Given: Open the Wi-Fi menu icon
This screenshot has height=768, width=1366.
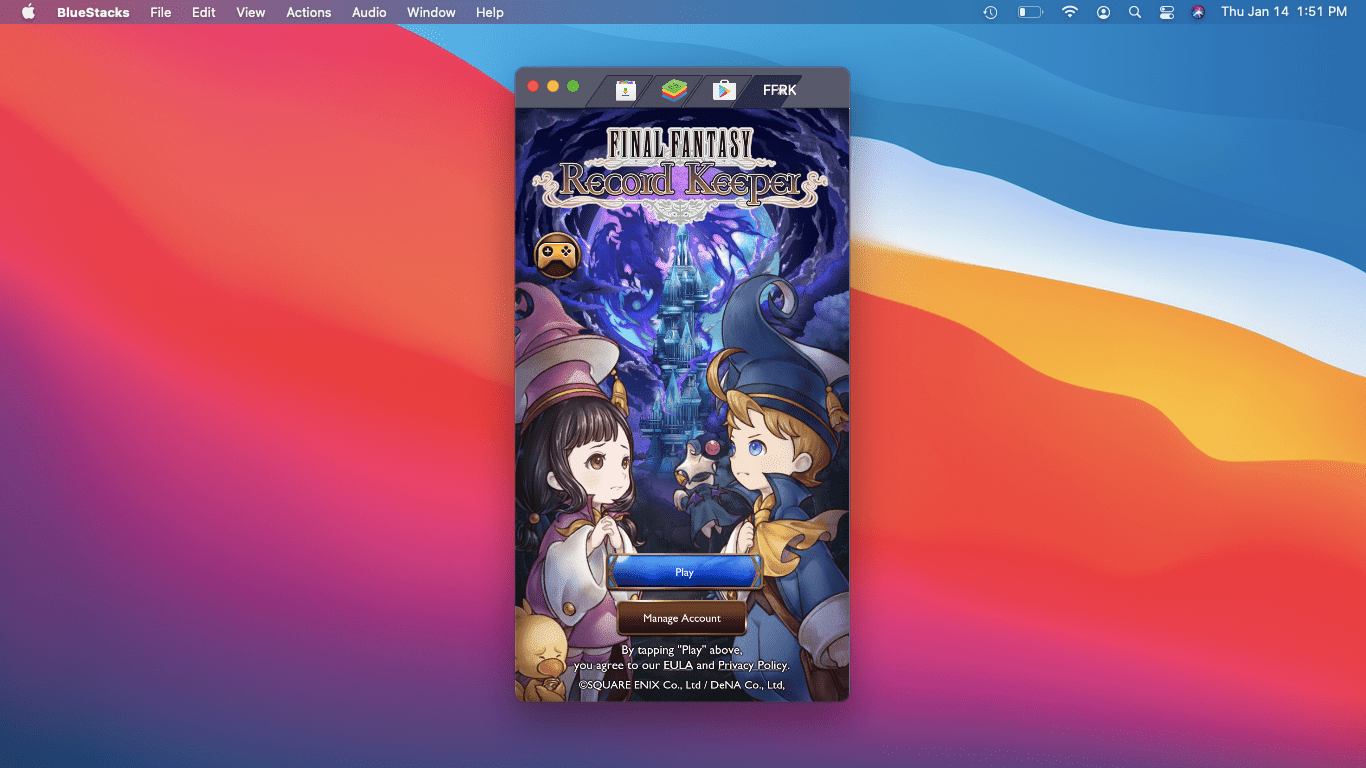Looking at the screenshot, I should 1070,12.
